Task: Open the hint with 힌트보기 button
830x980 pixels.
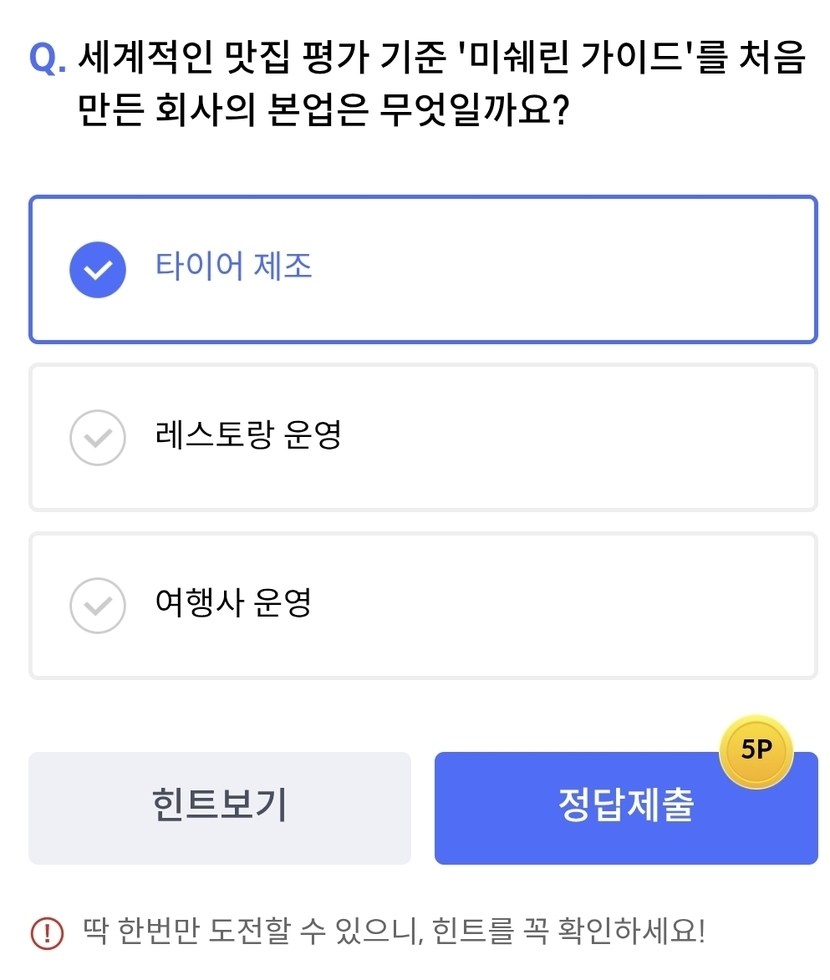Action: pos(219,807)
